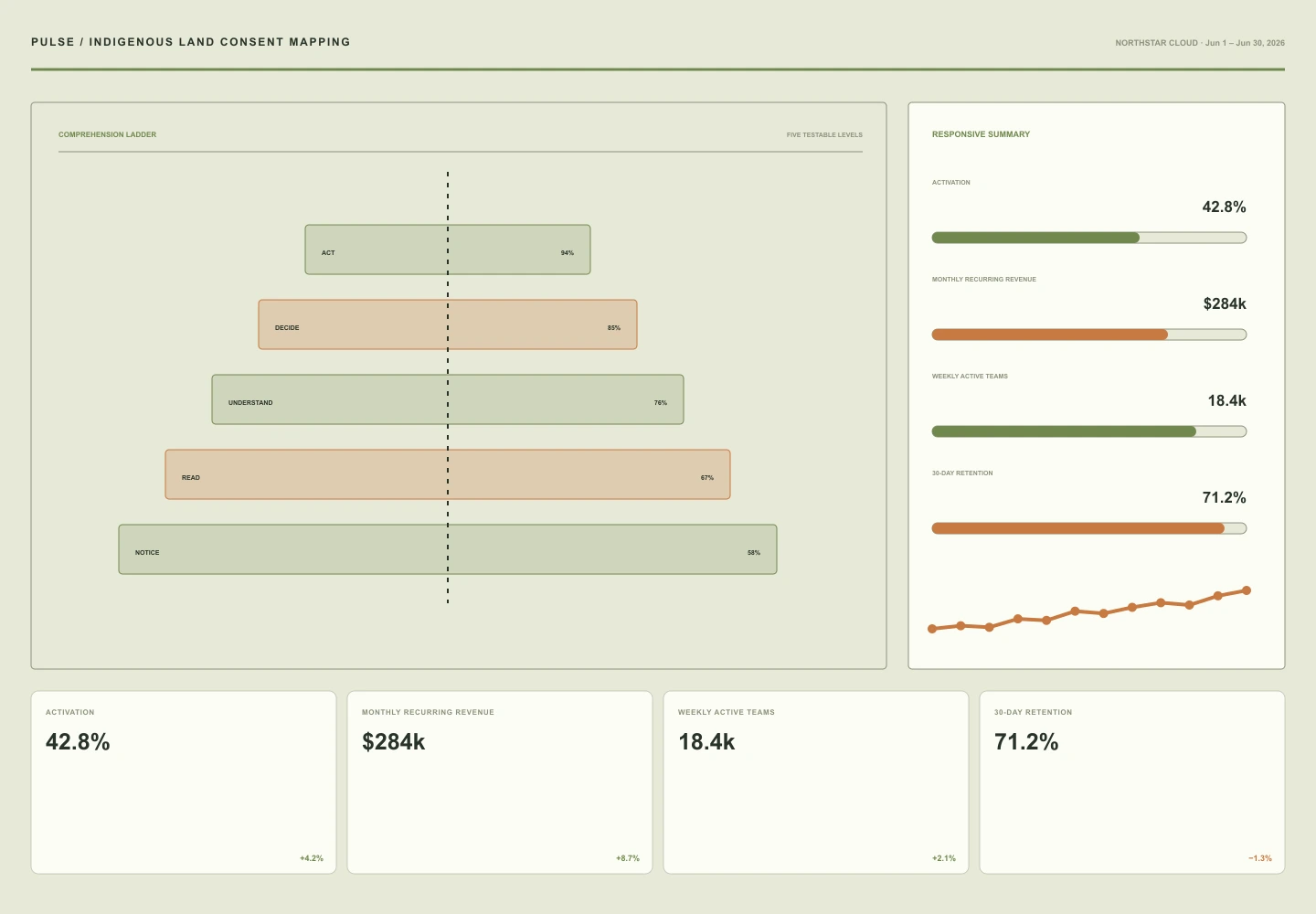Viewport: 1316px width, 914px height.
Task: Click the +2.1% change on Weekly Active Teams card
Action: (944, 858)
